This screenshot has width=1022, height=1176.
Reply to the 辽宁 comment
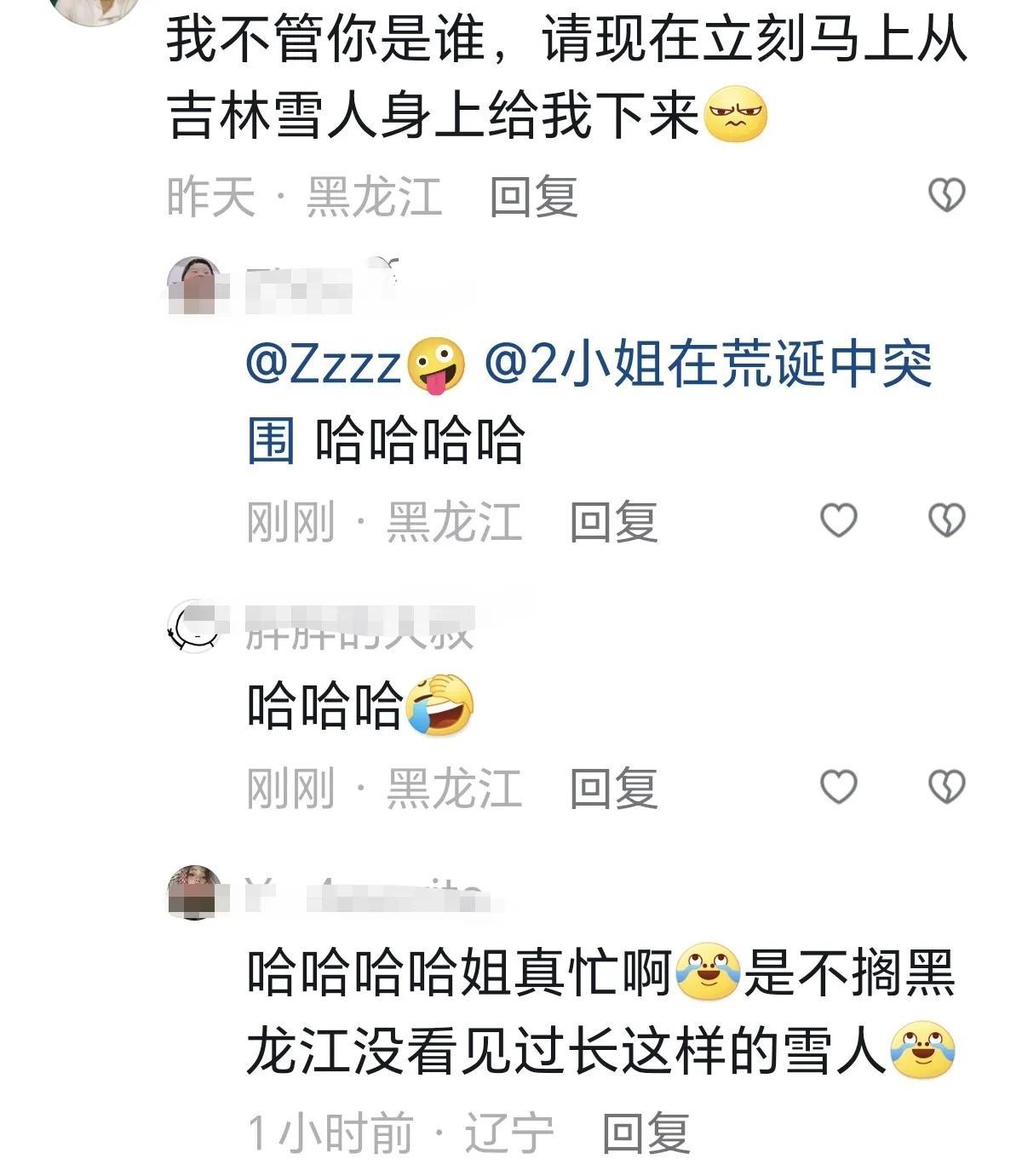[646, 1133]
